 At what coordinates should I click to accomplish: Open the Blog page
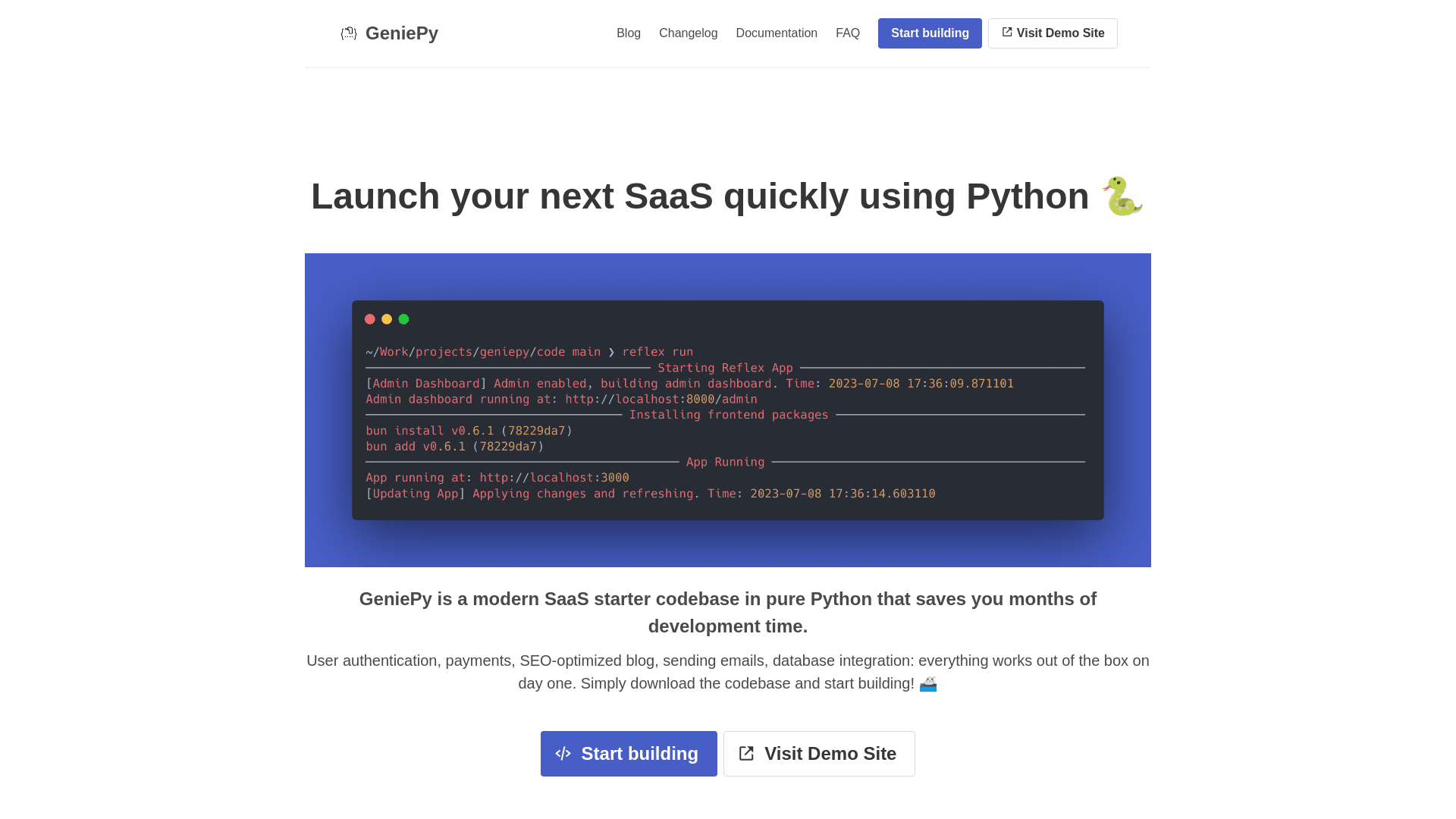(x=628, y=33)
